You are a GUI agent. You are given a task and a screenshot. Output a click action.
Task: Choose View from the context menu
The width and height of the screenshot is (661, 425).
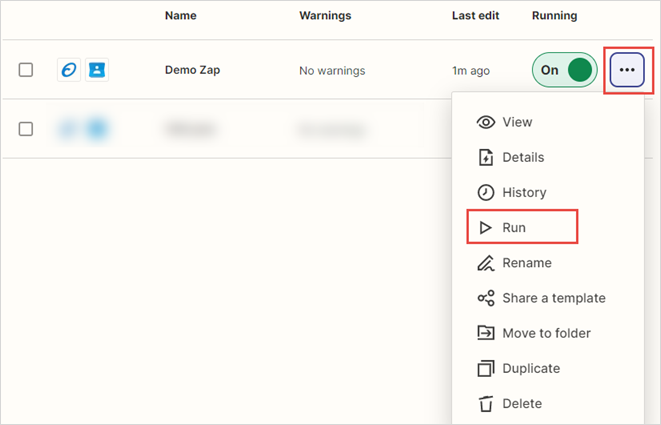[x=548, y=122]
